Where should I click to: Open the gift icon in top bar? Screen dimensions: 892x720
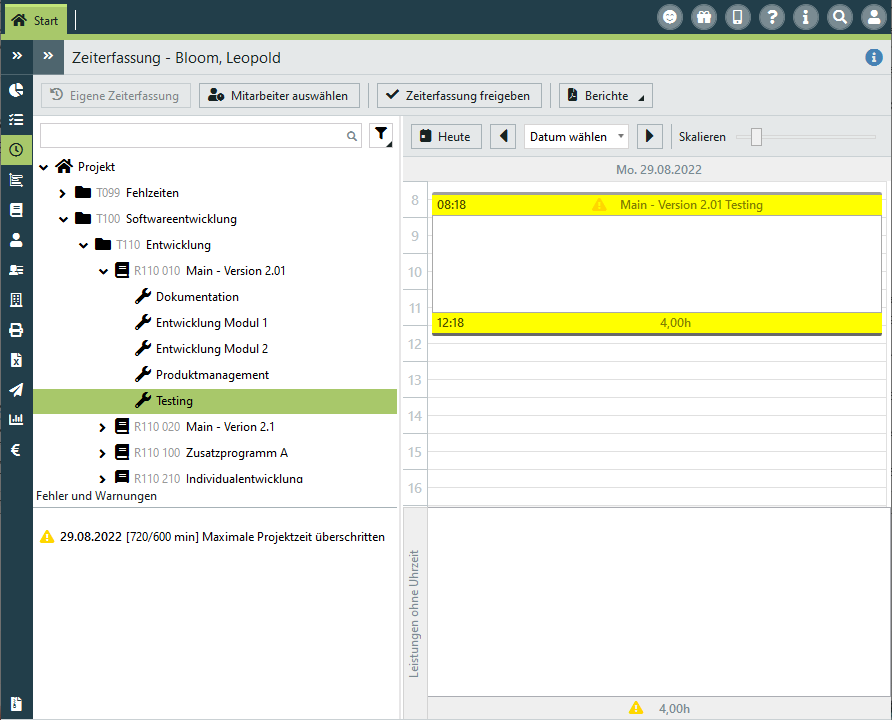coord(704,17)
